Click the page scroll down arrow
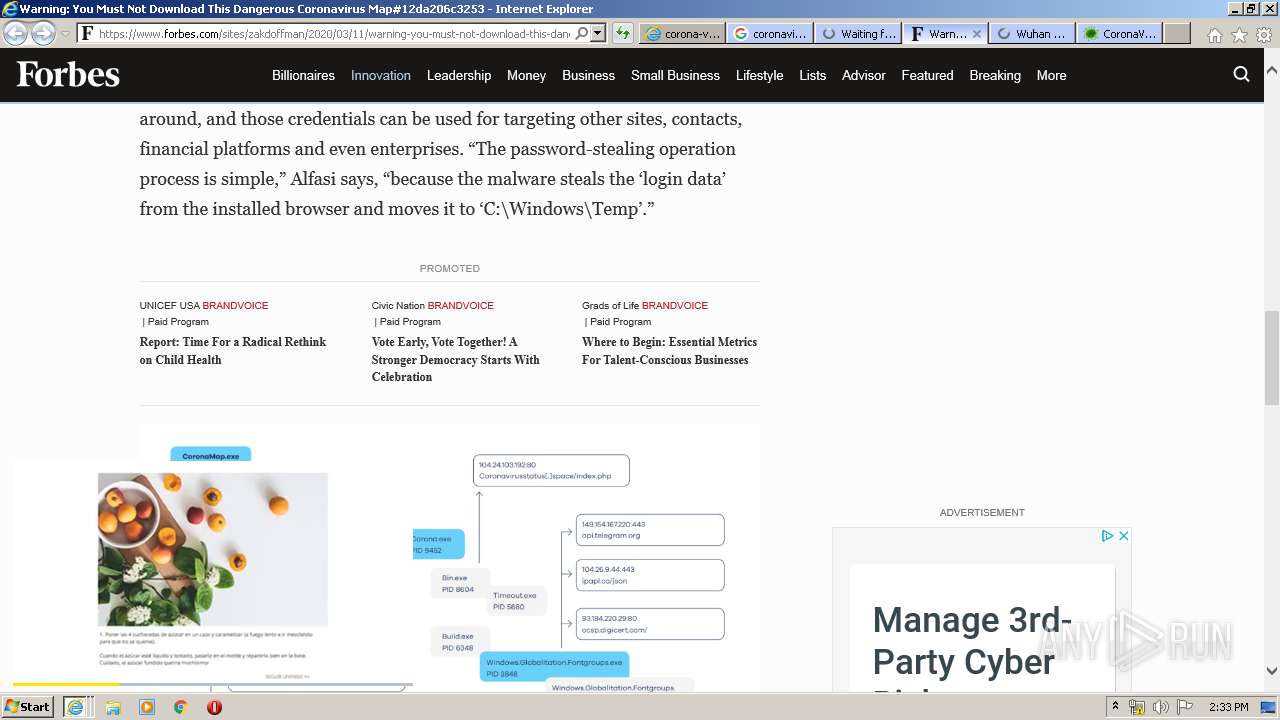Screen dimensions: 1280x720 click(x=1271, y=671)
